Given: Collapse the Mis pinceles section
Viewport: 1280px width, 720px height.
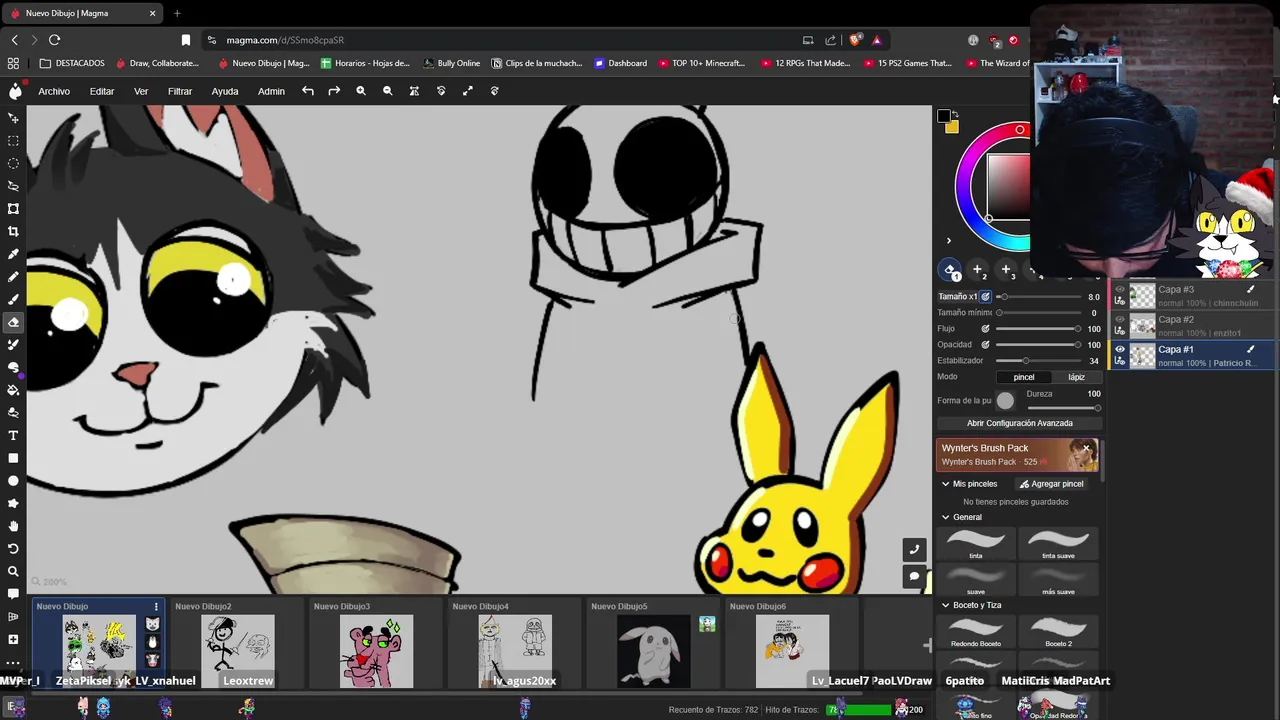Looking at the screenshot, I should click(x=946, y=484).
